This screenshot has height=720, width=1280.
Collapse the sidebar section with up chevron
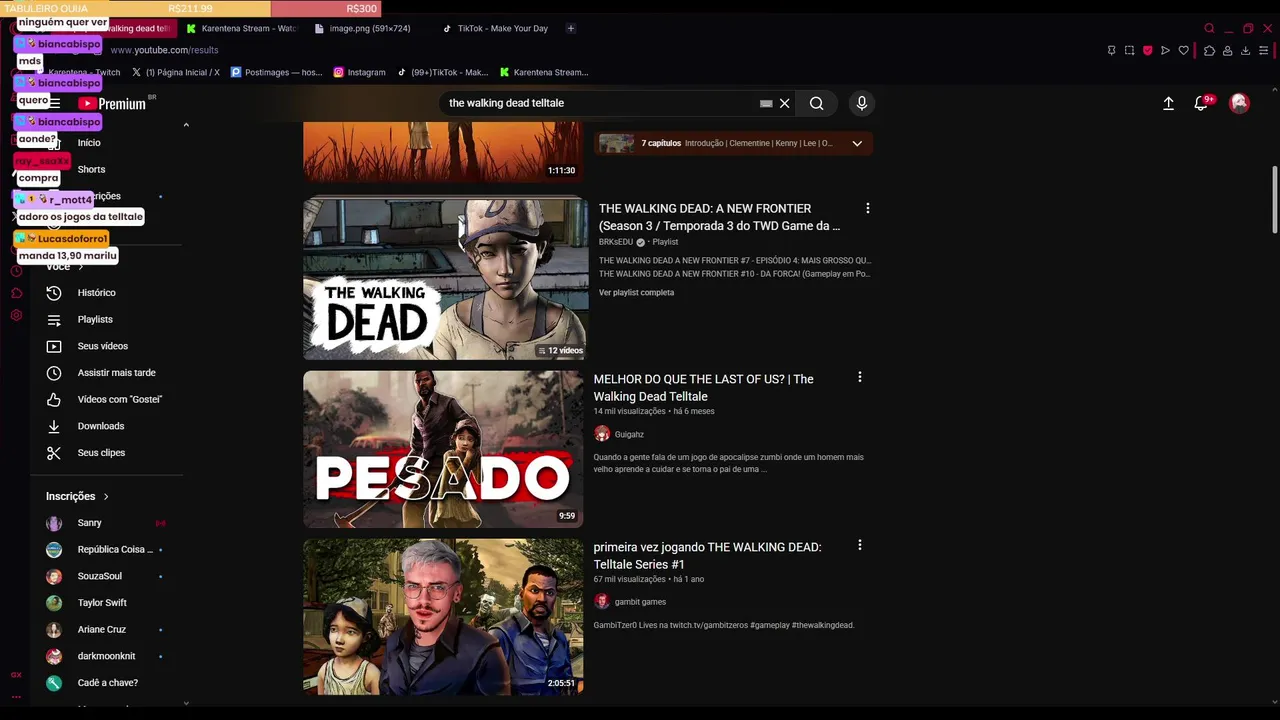pos(186,125)
